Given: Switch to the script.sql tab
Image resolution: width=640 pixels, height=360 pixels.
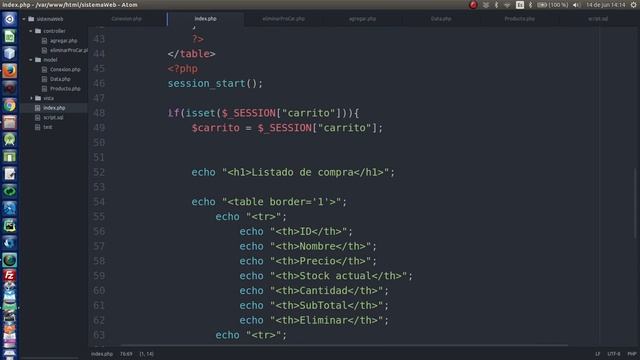Looking at the screenshot, I should point(598,19).
